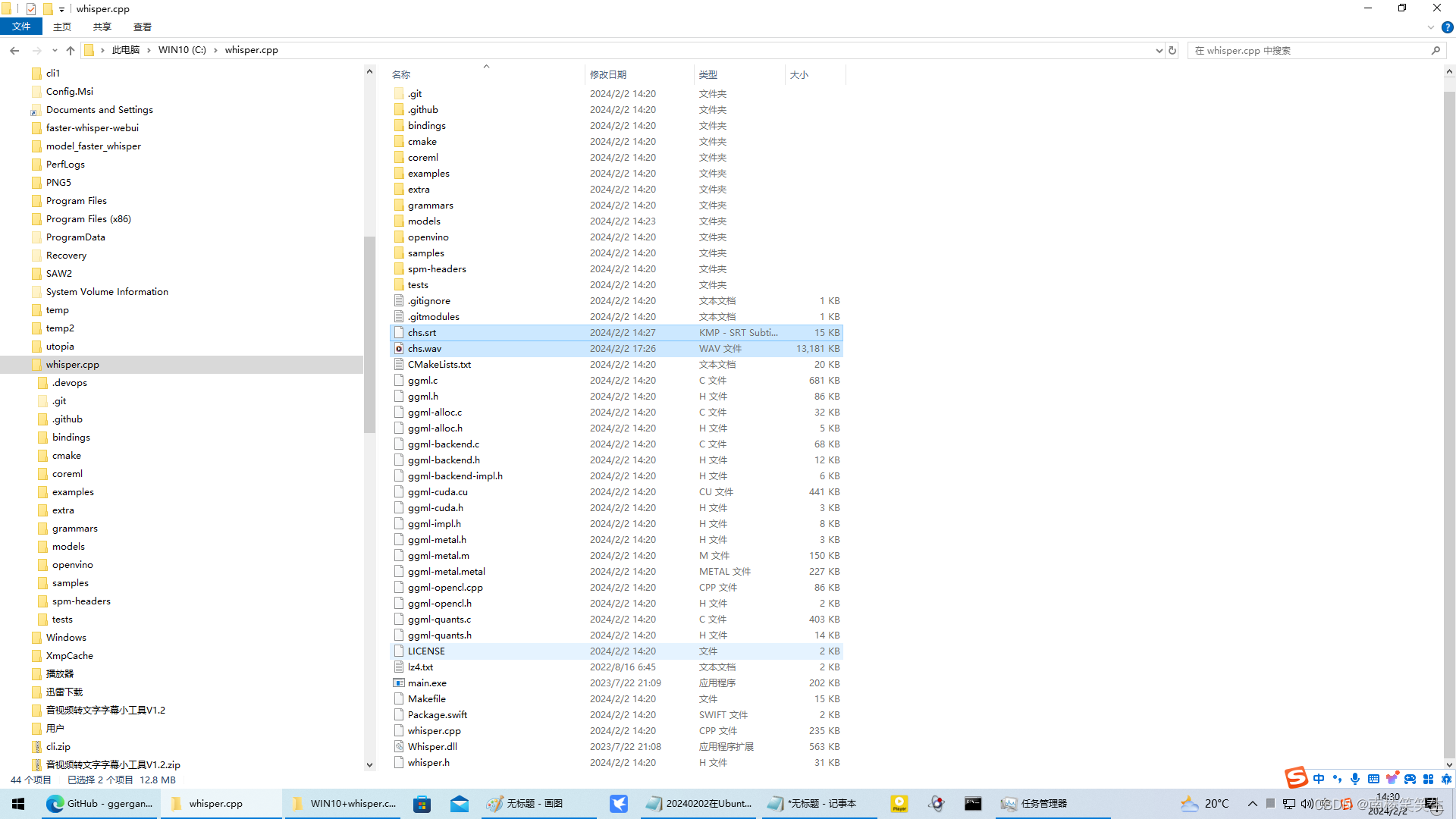Expand the address bar history dropdown
This screenshot has height=819, width=1456.
(x=1159, y=50)
